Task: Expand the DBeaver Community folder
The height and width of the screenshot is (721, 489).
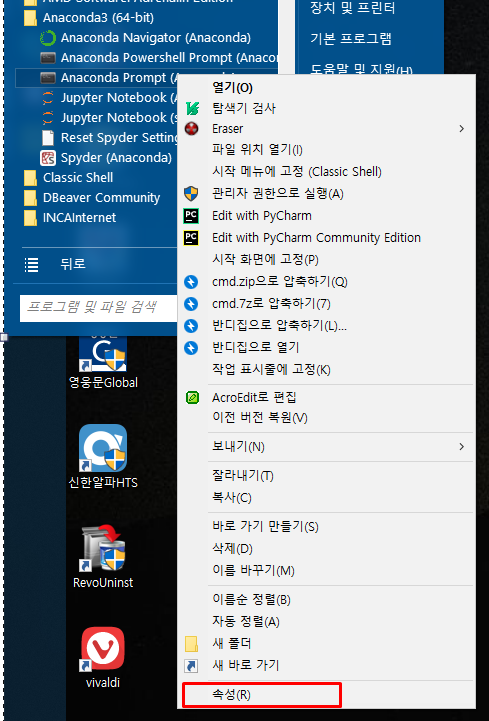Action: coord(92,198)
